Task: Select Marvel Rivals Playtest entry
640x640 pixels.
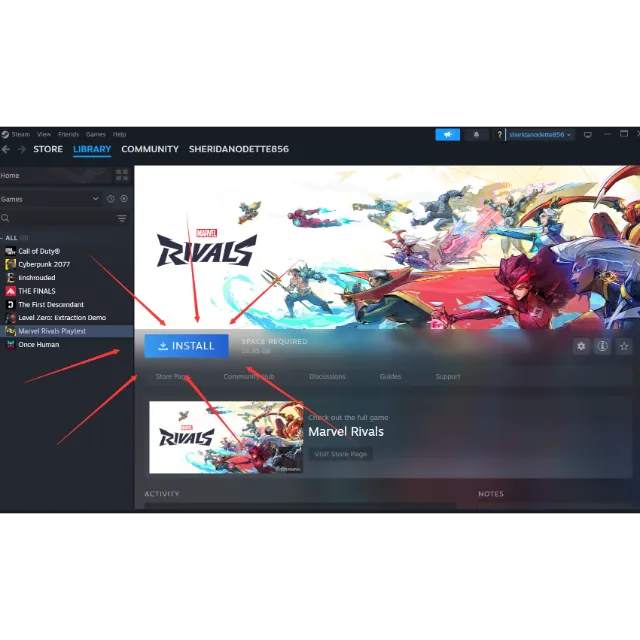Action: (x=67, y=331)
